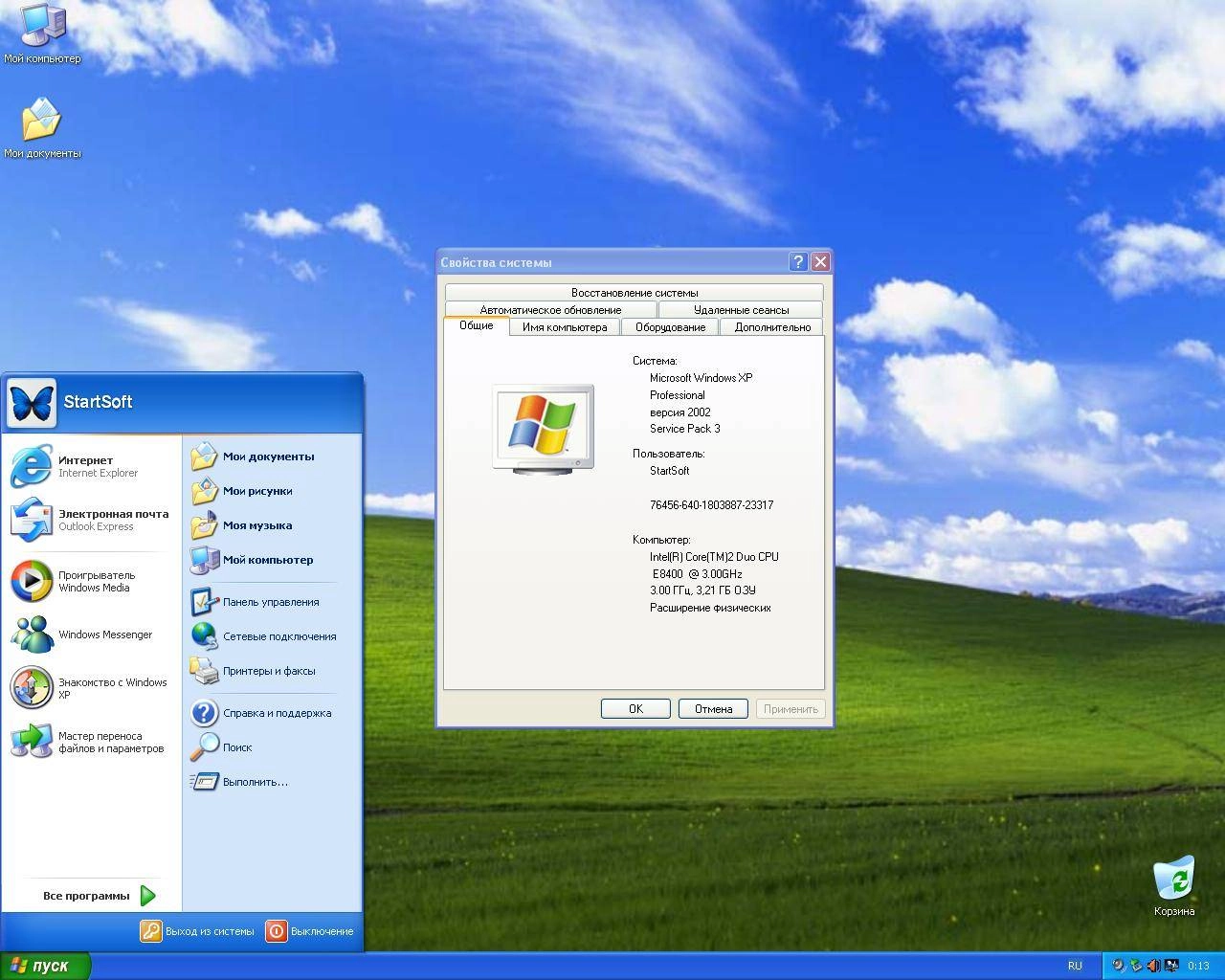This screenshot has height=980, width=1225.
Task: Click the taskbar clock 0:13
Action: [x=1198, y=967]
